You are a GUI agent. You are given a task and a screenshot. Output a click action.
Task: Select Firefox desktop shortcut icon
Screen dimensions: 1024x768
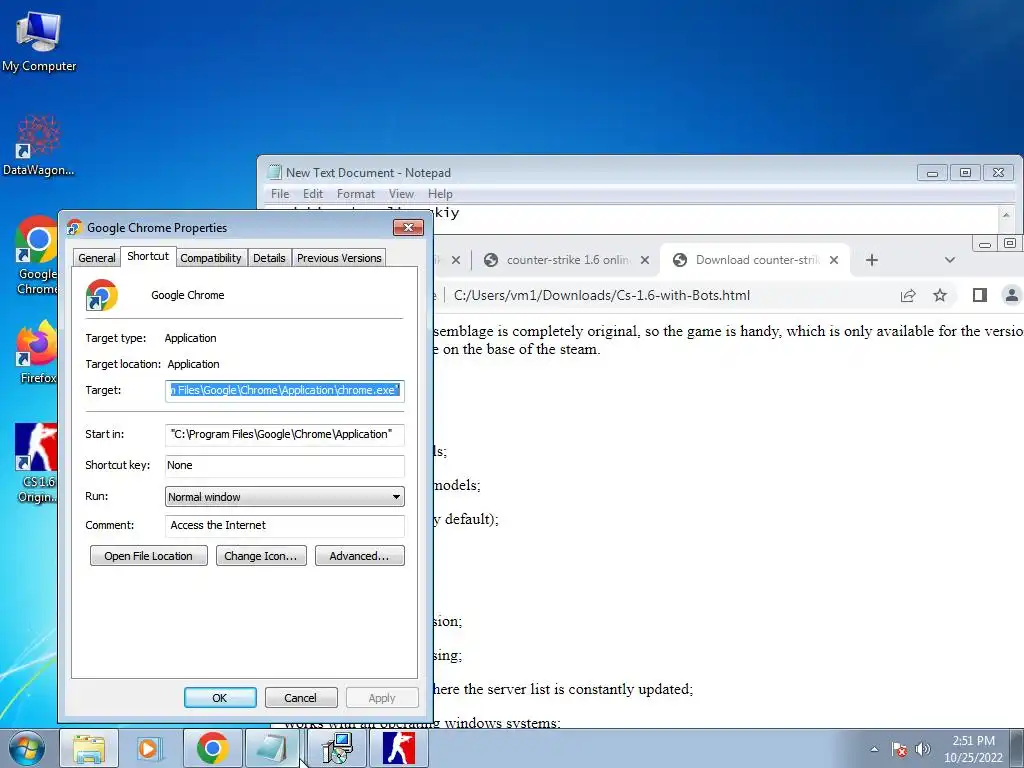[37, 353]
